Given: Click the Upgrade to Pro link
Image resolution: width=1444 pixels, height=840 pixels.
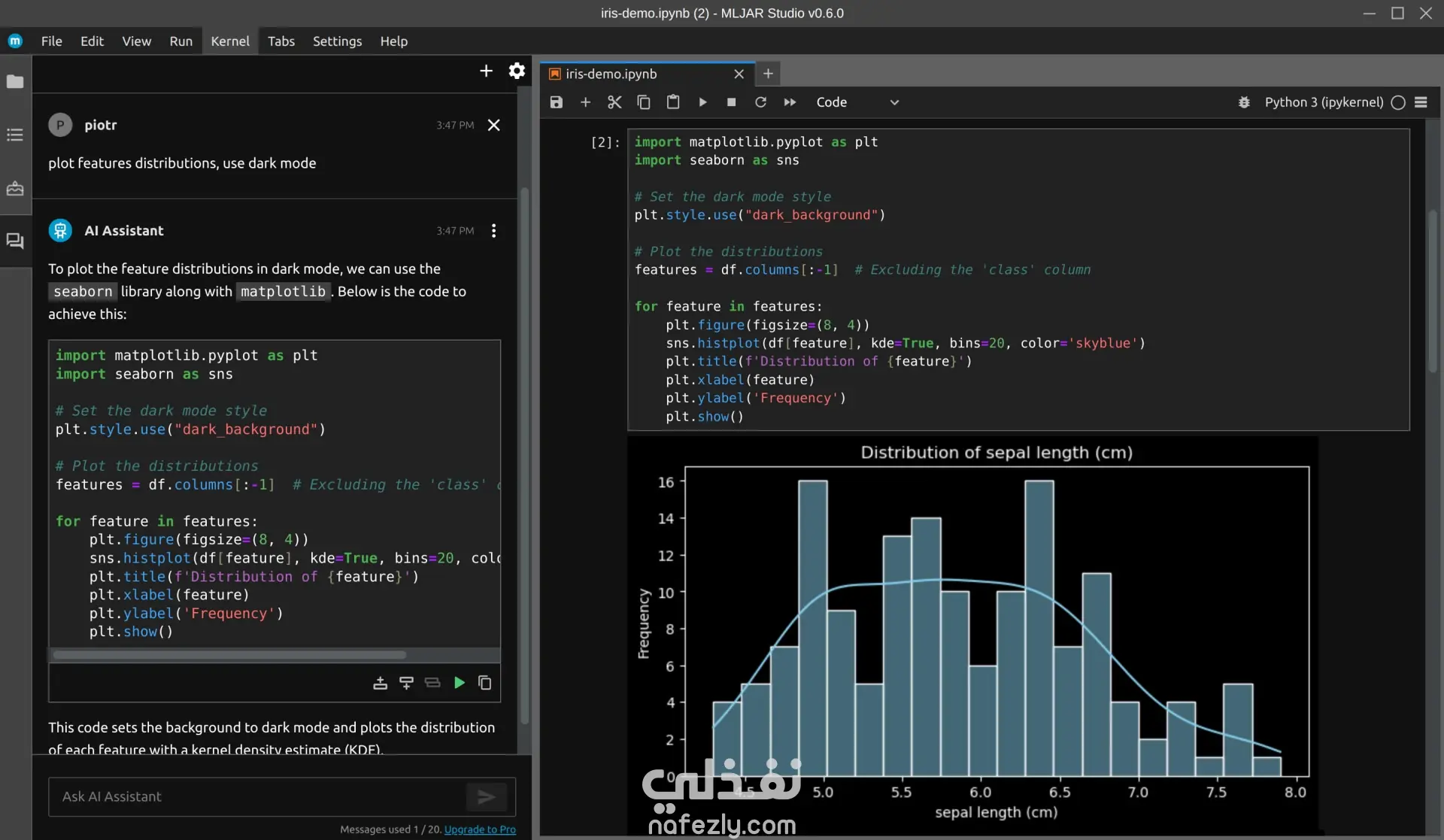Looking at the screenshot, I should (480, 829).
